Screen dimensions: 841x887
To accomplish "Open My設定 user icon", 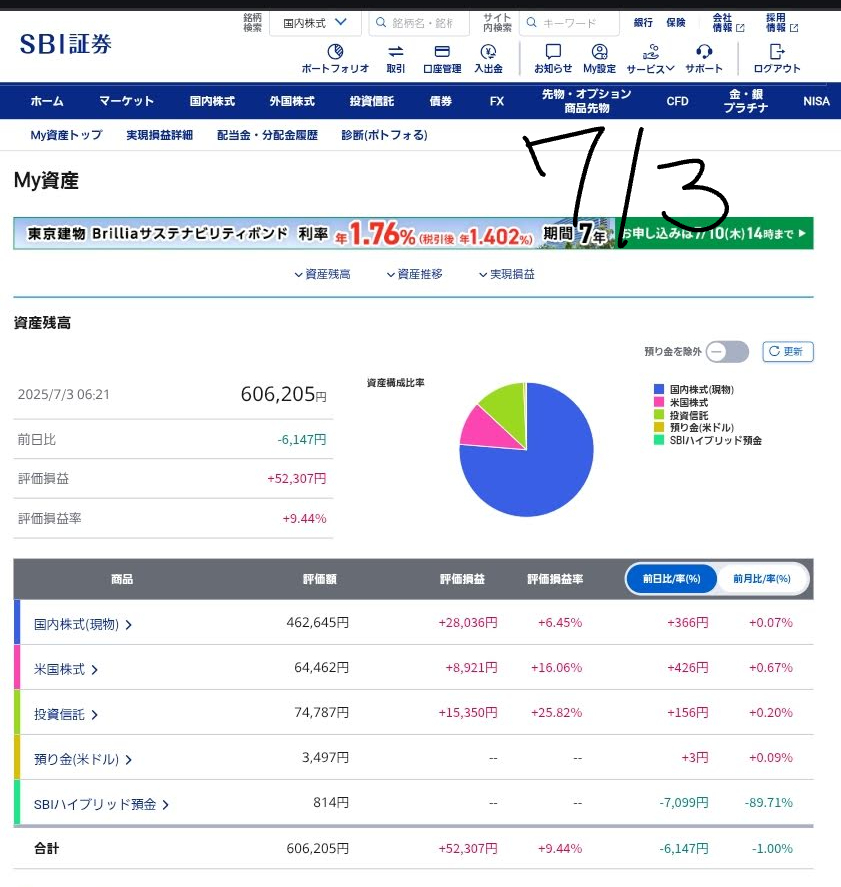I will 600,52.
